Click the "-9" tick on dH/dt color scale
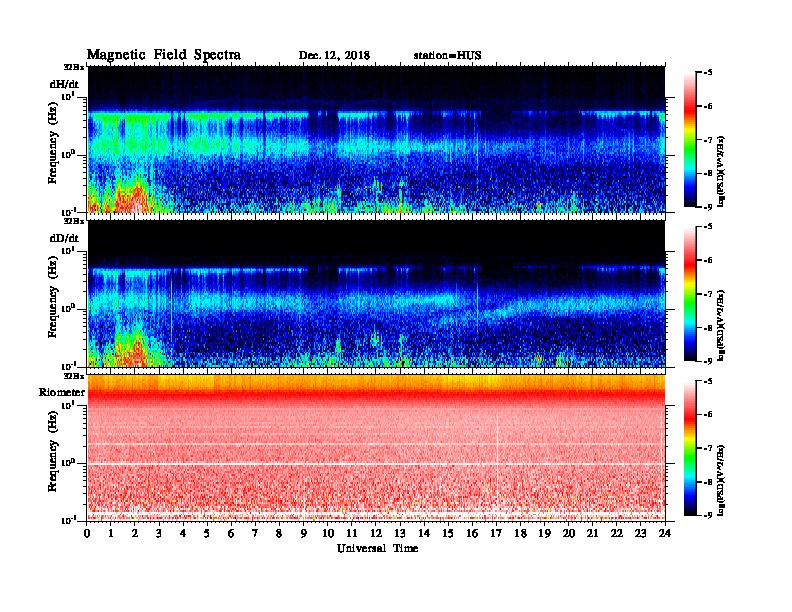 click(x=707, y=207)
